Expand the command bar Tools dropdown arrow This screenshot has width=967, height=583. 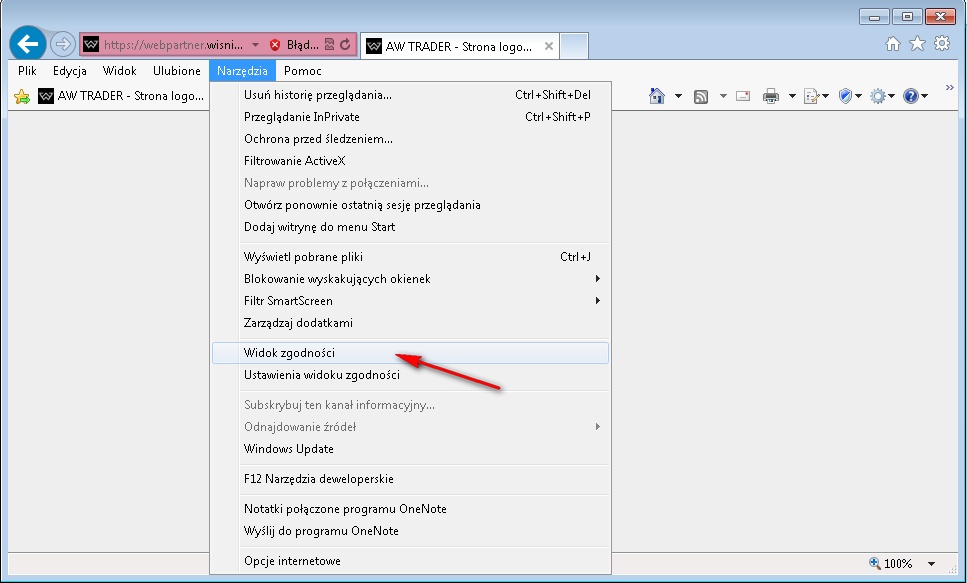pos(891,96)
